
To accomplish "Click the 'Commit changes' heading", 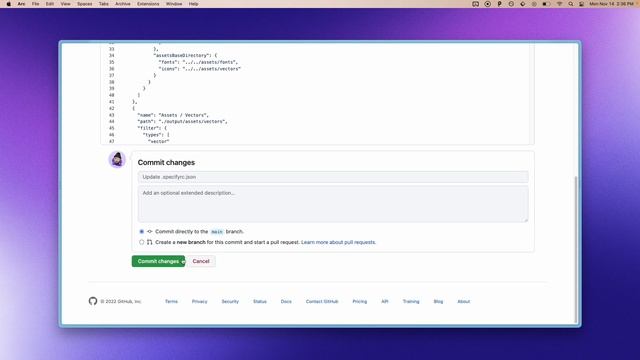I will (166, 162).
